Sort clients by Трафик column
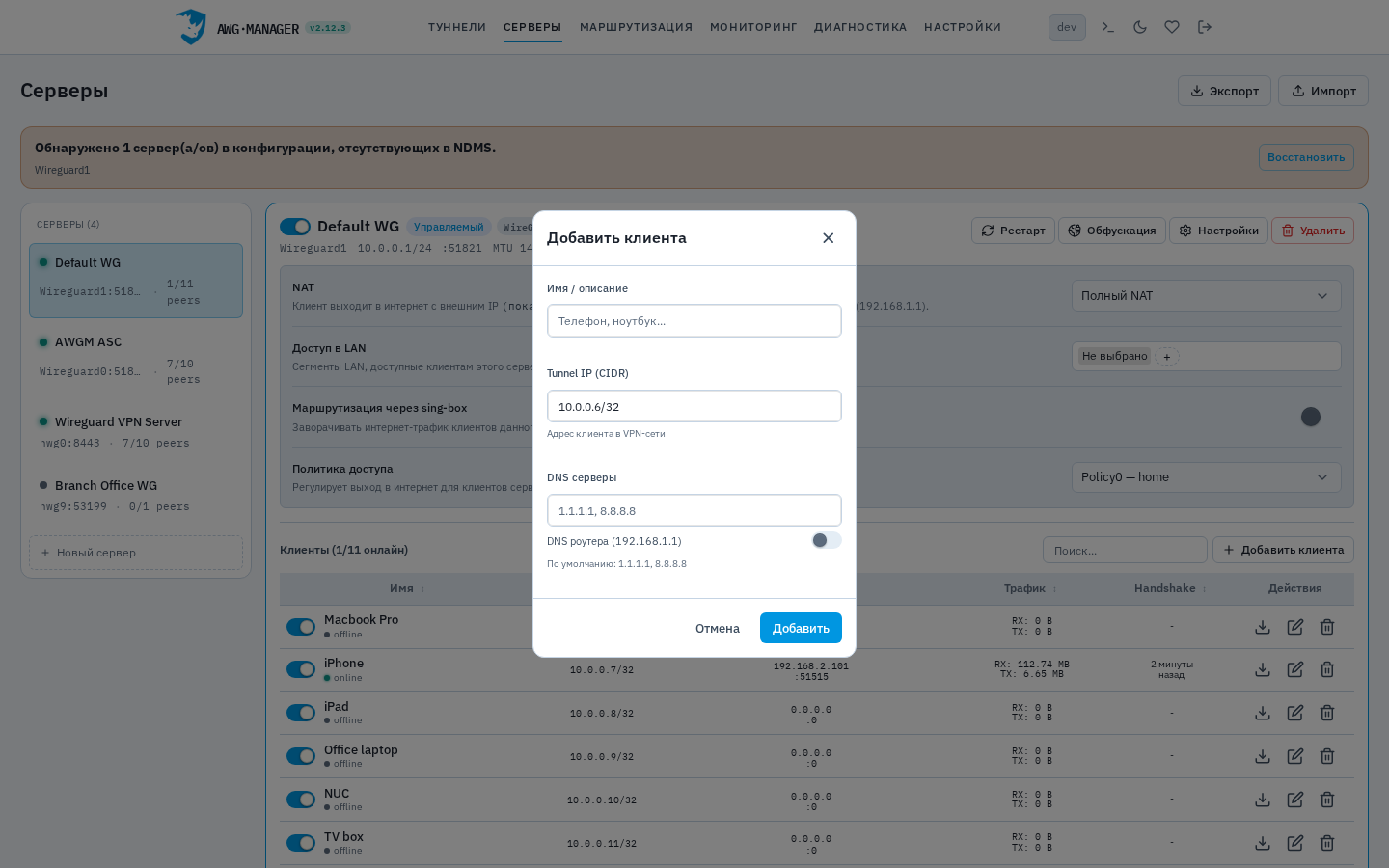The width and height of the screenshot is (1389, 868). click(1030, 588)
